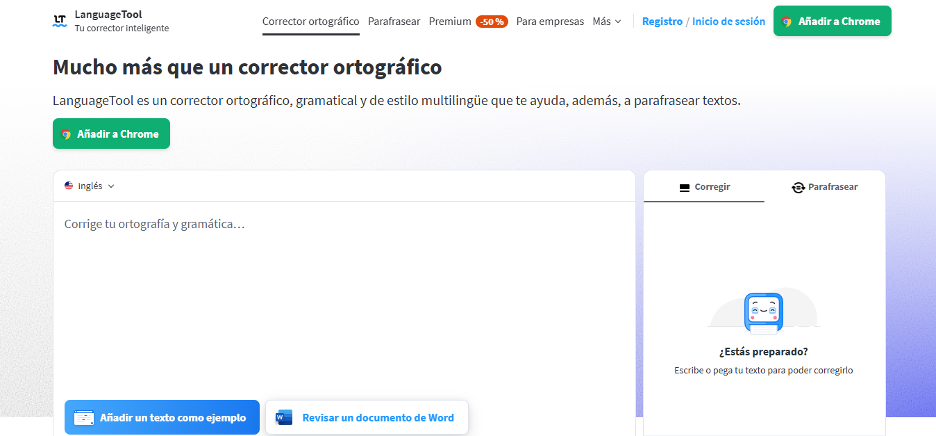Click the Inicio de sesión link
This screenshot has height=436, width=936.
[x=729, y=21]
